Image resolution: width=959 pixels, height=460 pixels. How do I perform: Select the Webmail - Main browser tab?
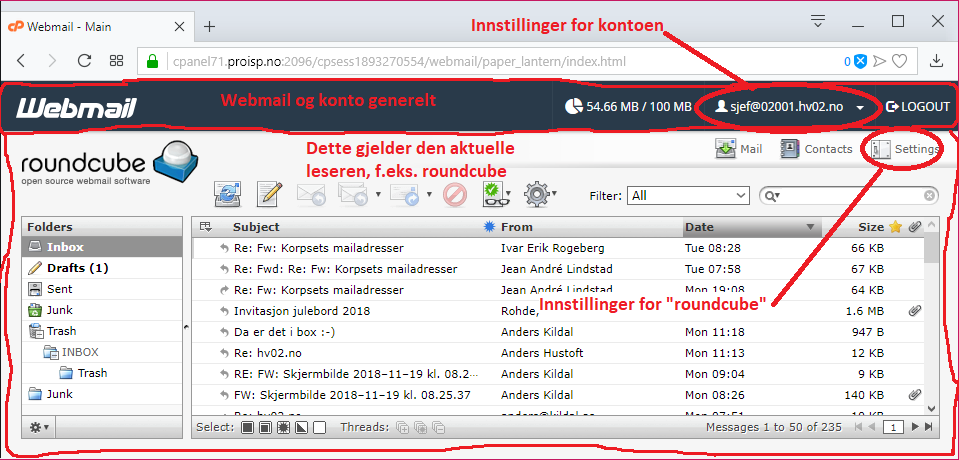[96, 27]
